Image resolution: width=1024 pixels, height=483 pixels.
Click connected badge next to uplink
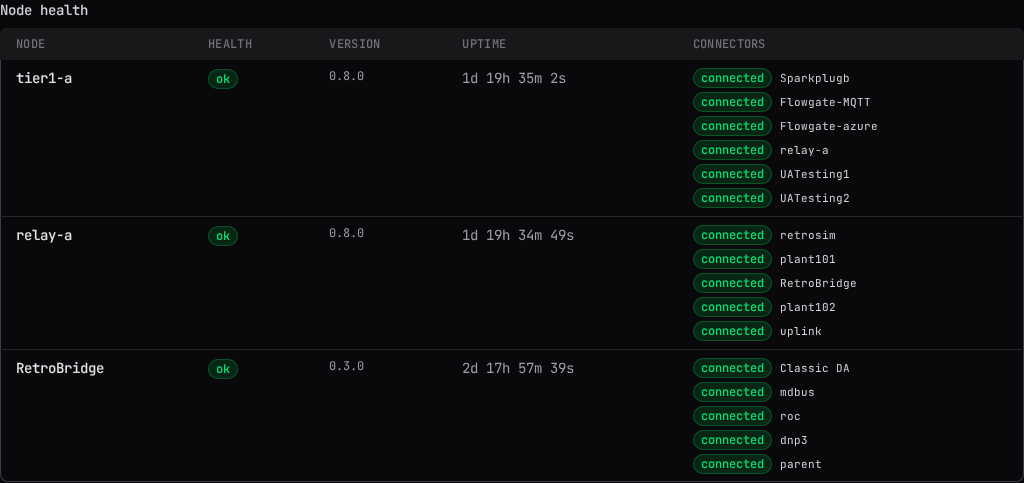(732, 331)
